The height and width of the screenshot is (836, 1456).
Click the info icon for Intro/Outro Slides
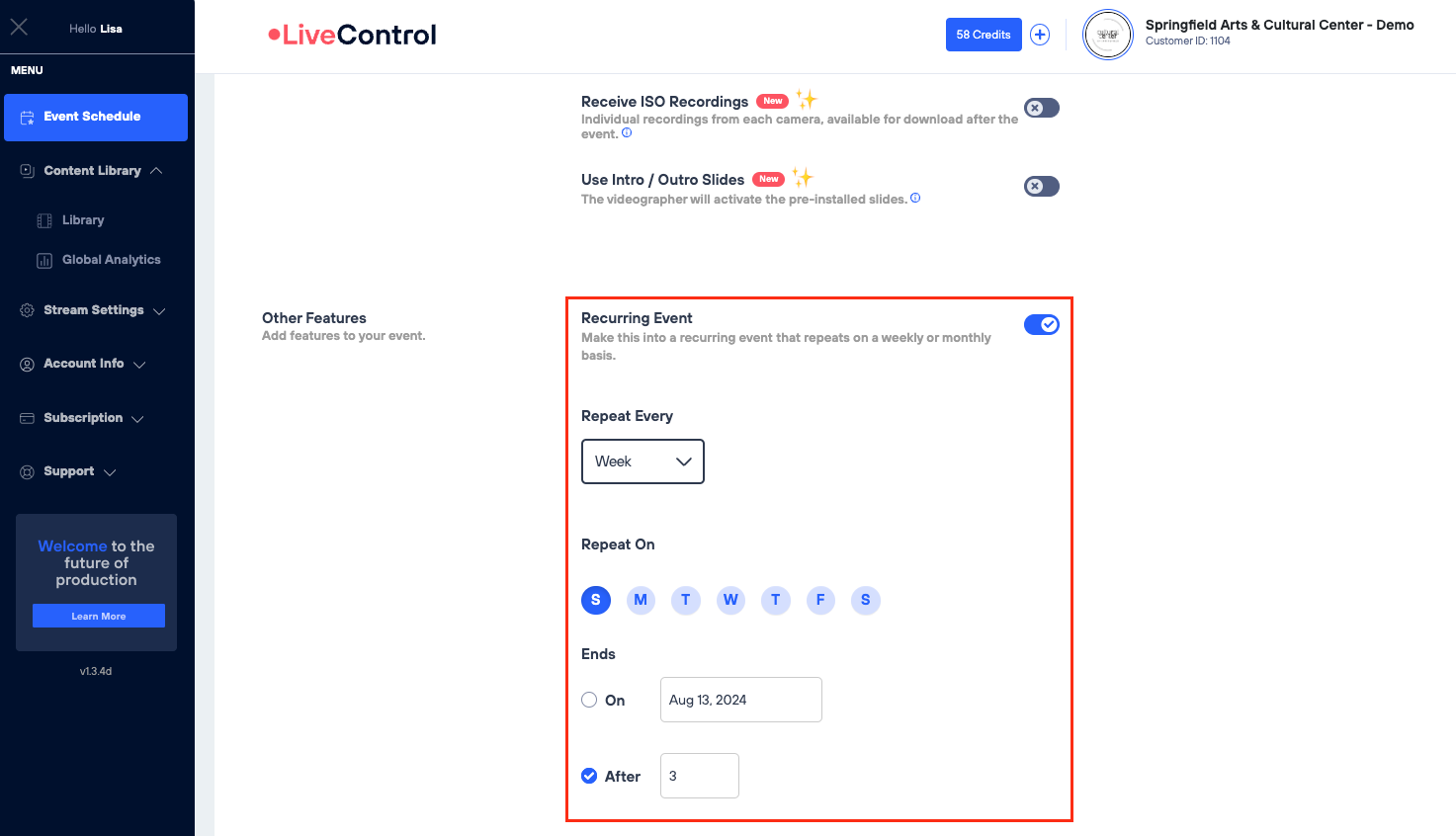pyautogui.click(x=915, y=199)
